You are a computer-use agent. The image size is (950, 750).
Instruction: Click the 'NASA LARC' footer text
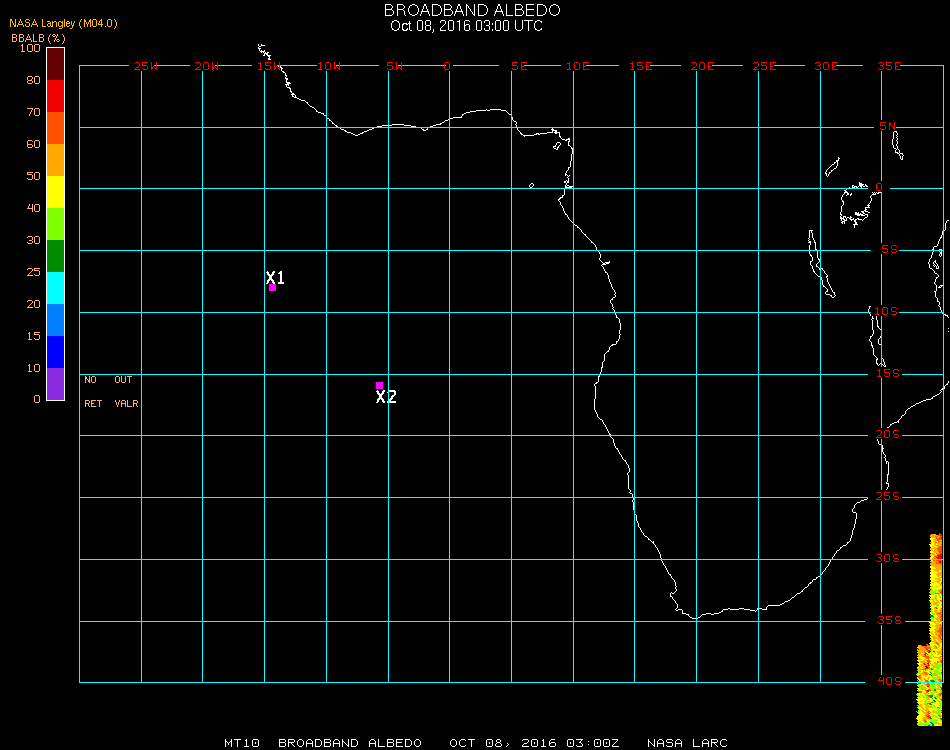[x=688, y=743]
